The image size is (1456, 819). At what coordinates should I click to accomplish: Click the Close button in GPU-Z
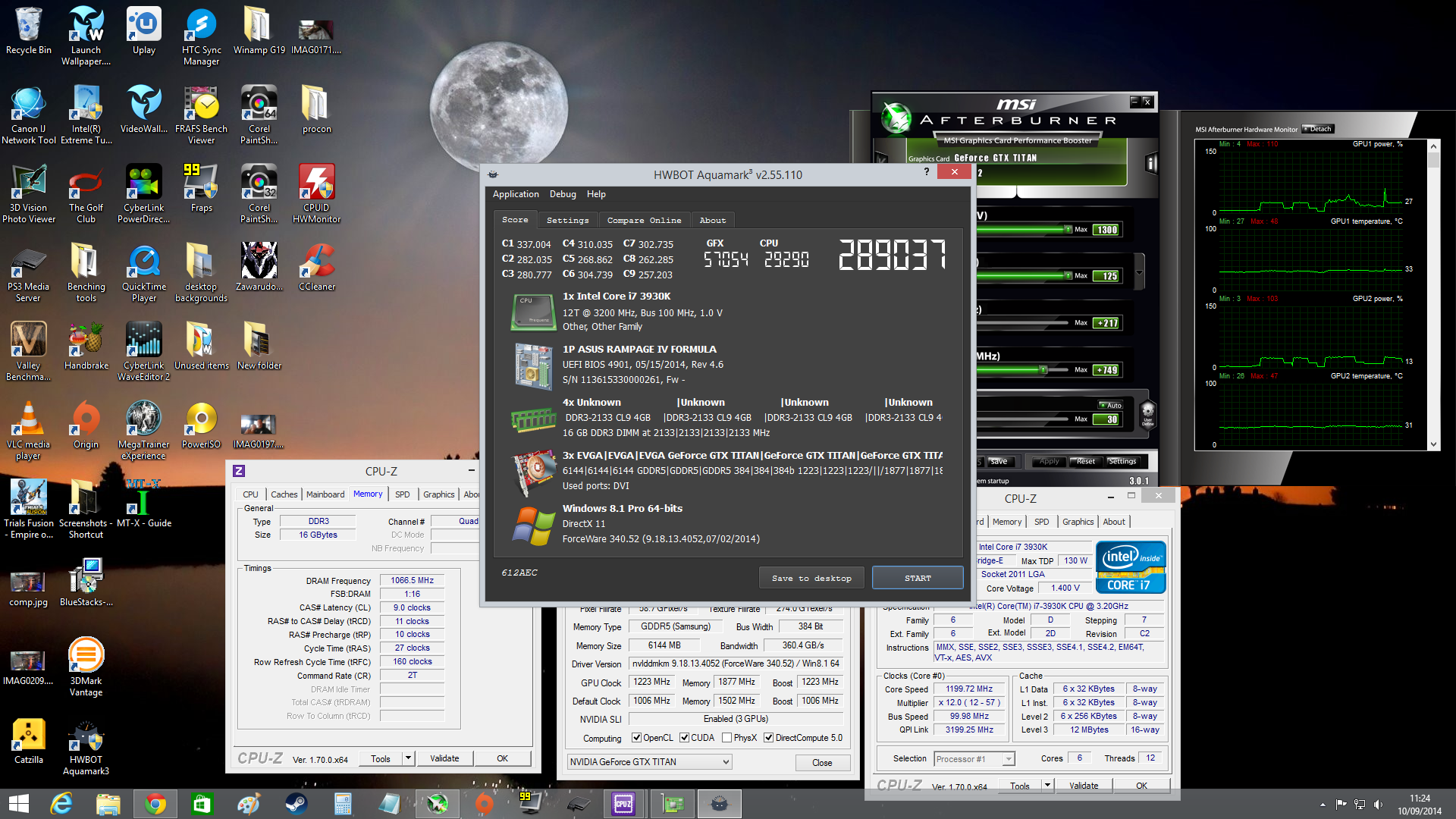click(822, 762)
